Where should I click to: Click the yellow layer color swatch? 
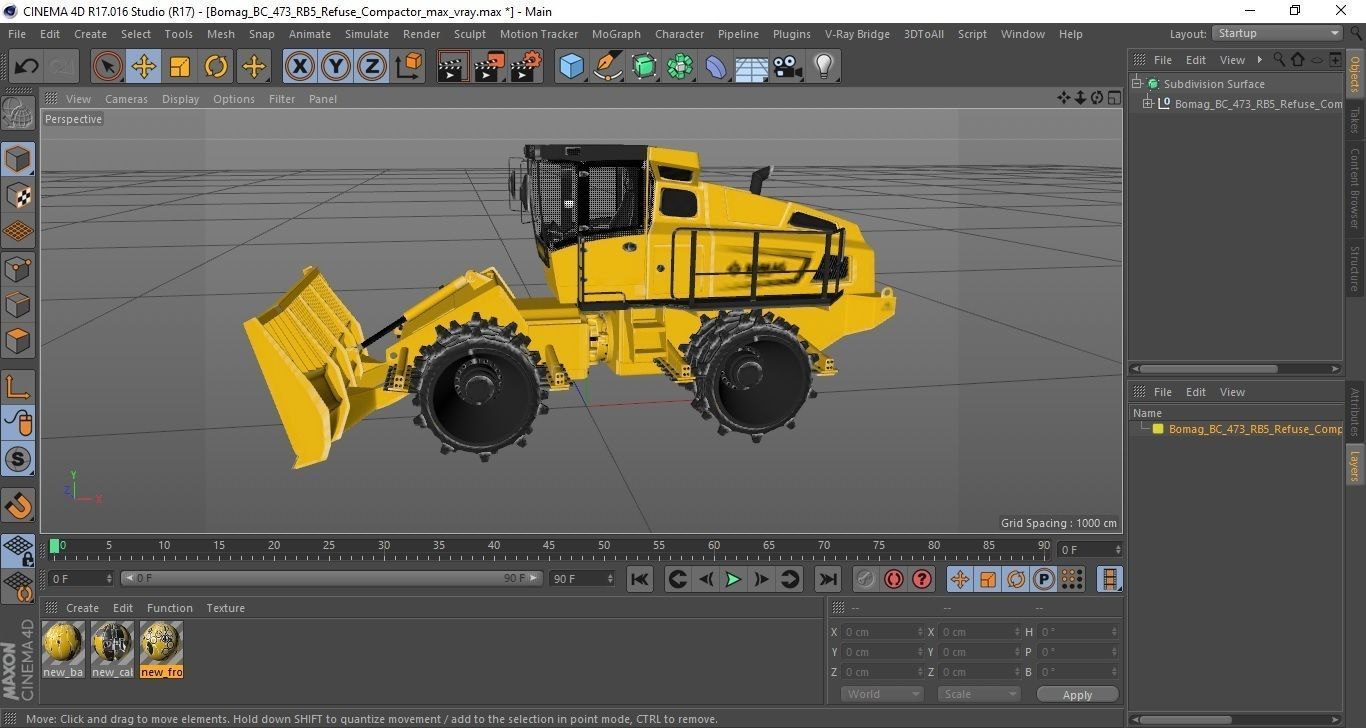pos(1158,429)
